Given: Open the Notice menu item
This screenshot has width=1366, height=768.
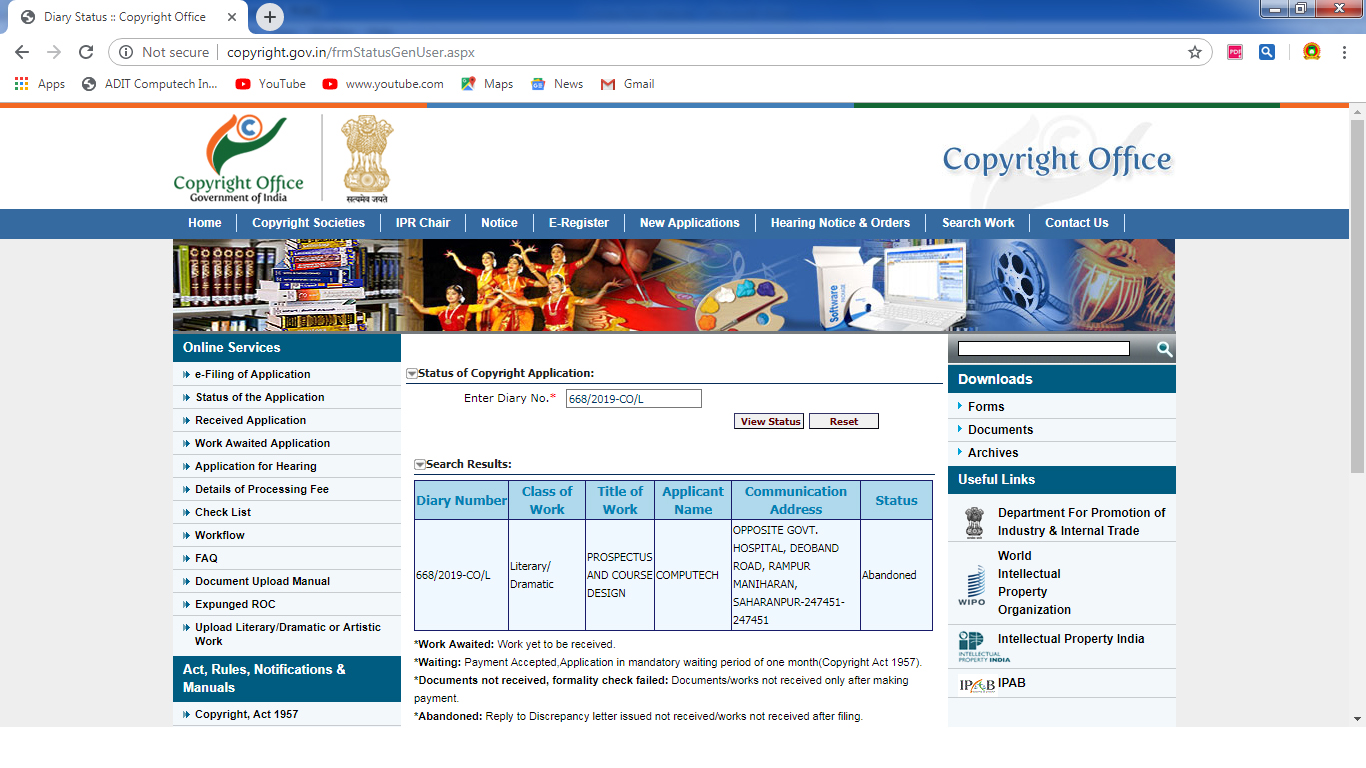Looking at the screenshot, I should point(499,223).
